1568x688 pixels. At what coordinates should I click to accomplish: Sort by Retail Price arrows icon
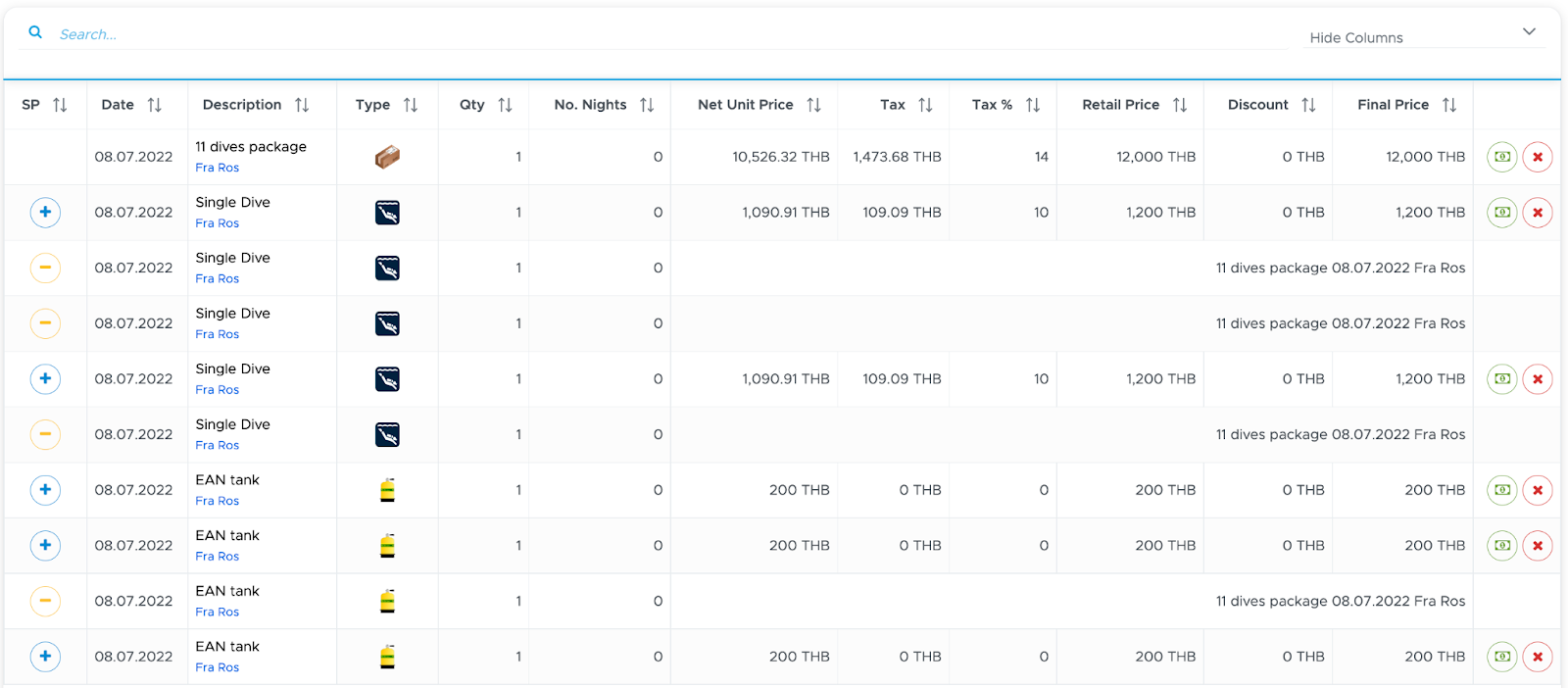point(1180,105)
